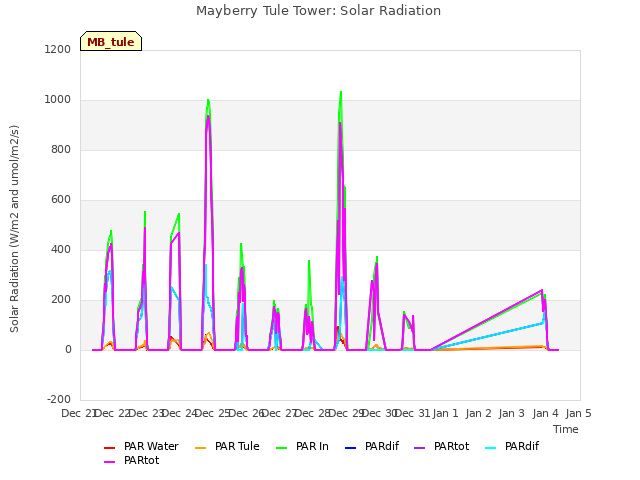Screen dimensions: 640x480
Task: Click the Dec 31 x-axis tick label
Action: click(x=412, y=413)
